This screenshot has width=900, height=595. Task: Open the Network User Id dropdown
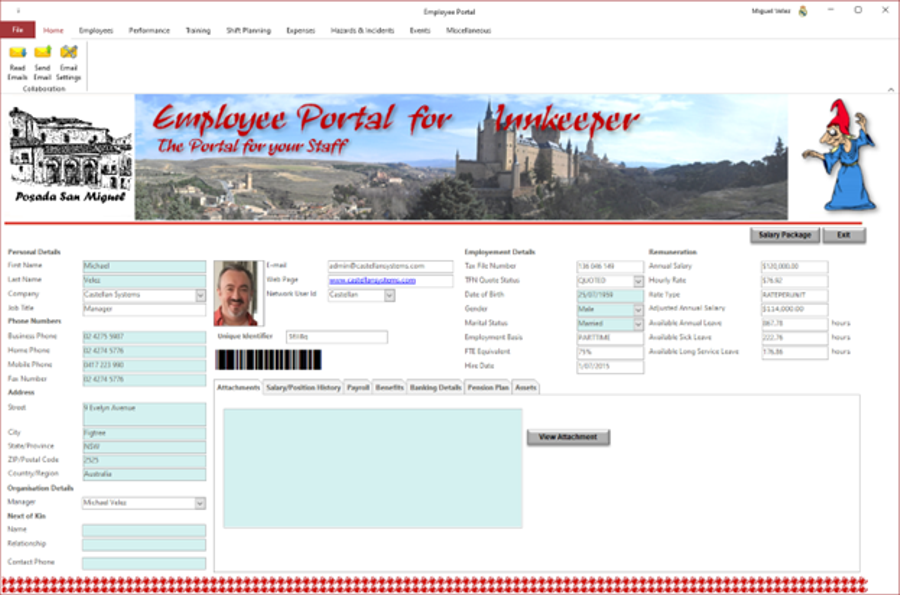[x=389, y=295]
